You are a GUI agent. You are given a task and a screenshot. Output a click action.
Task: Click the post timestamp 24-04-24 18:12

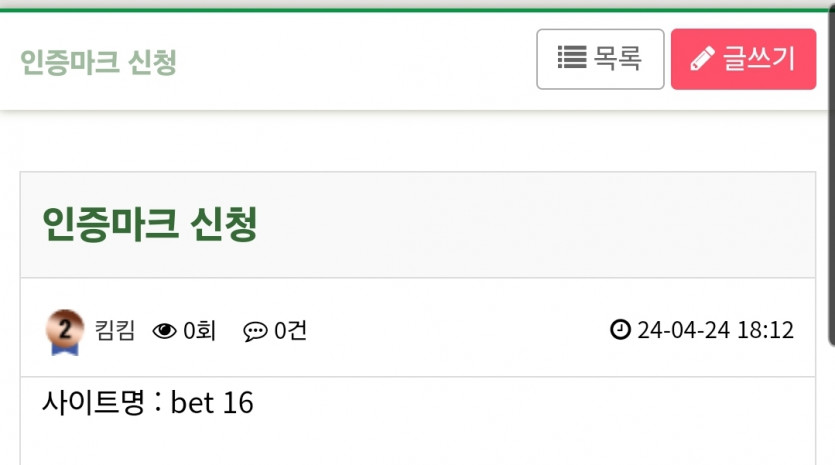715,330
